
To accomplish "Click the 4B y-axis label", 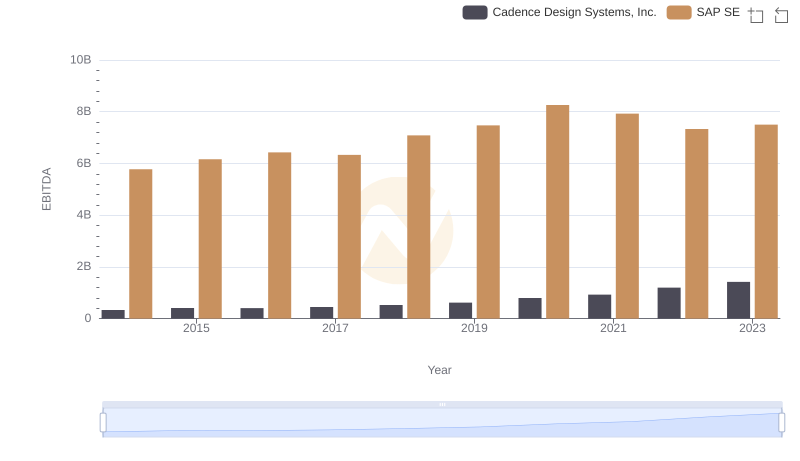I will [x=84, y=215].
